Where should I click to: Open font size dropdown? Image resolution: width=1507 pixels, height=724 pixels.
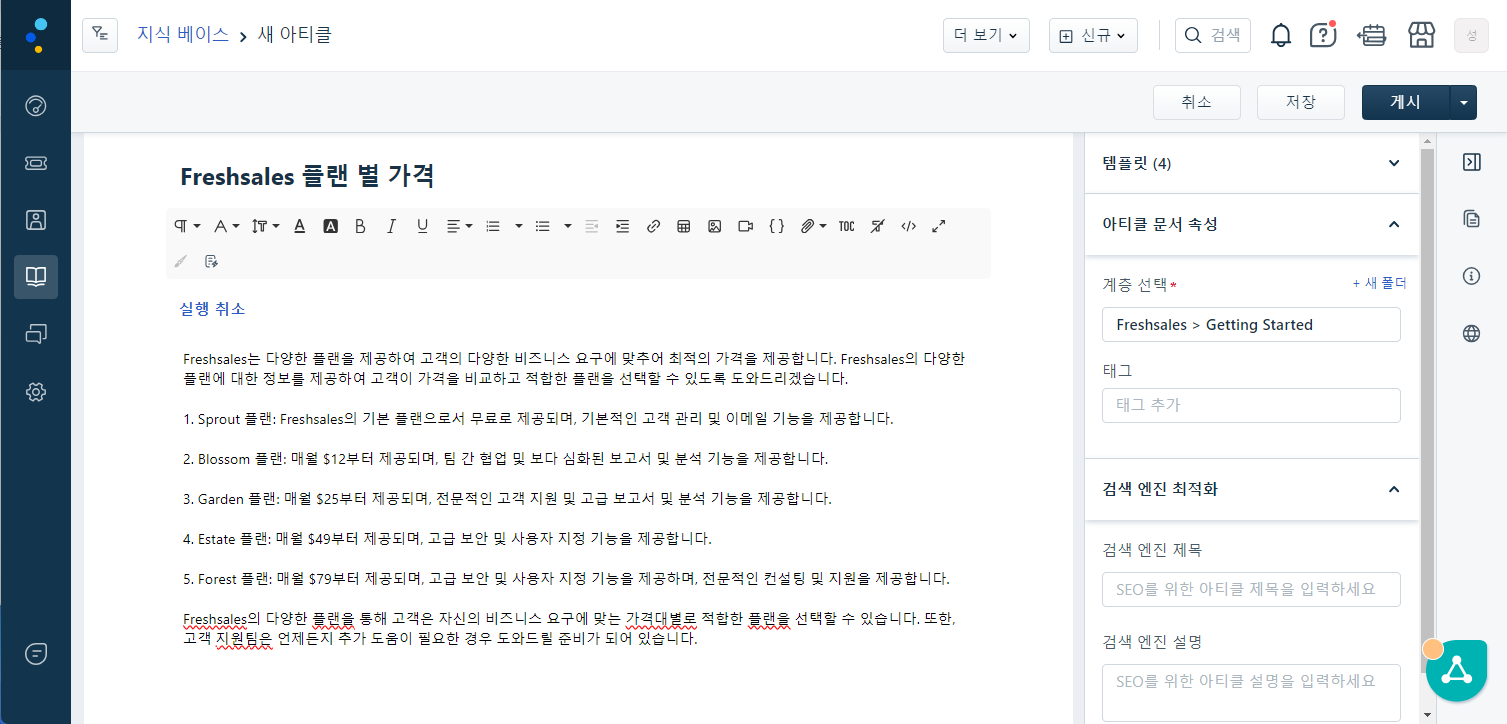click(x=265, y=226)
